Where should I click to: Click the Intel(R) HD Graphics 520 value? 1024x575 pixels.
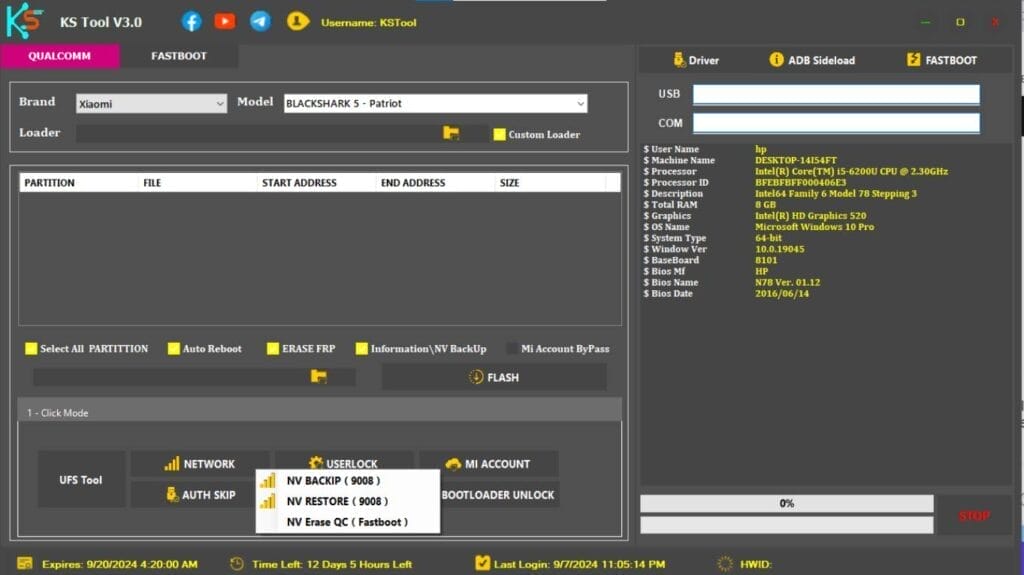pos(810,216)
